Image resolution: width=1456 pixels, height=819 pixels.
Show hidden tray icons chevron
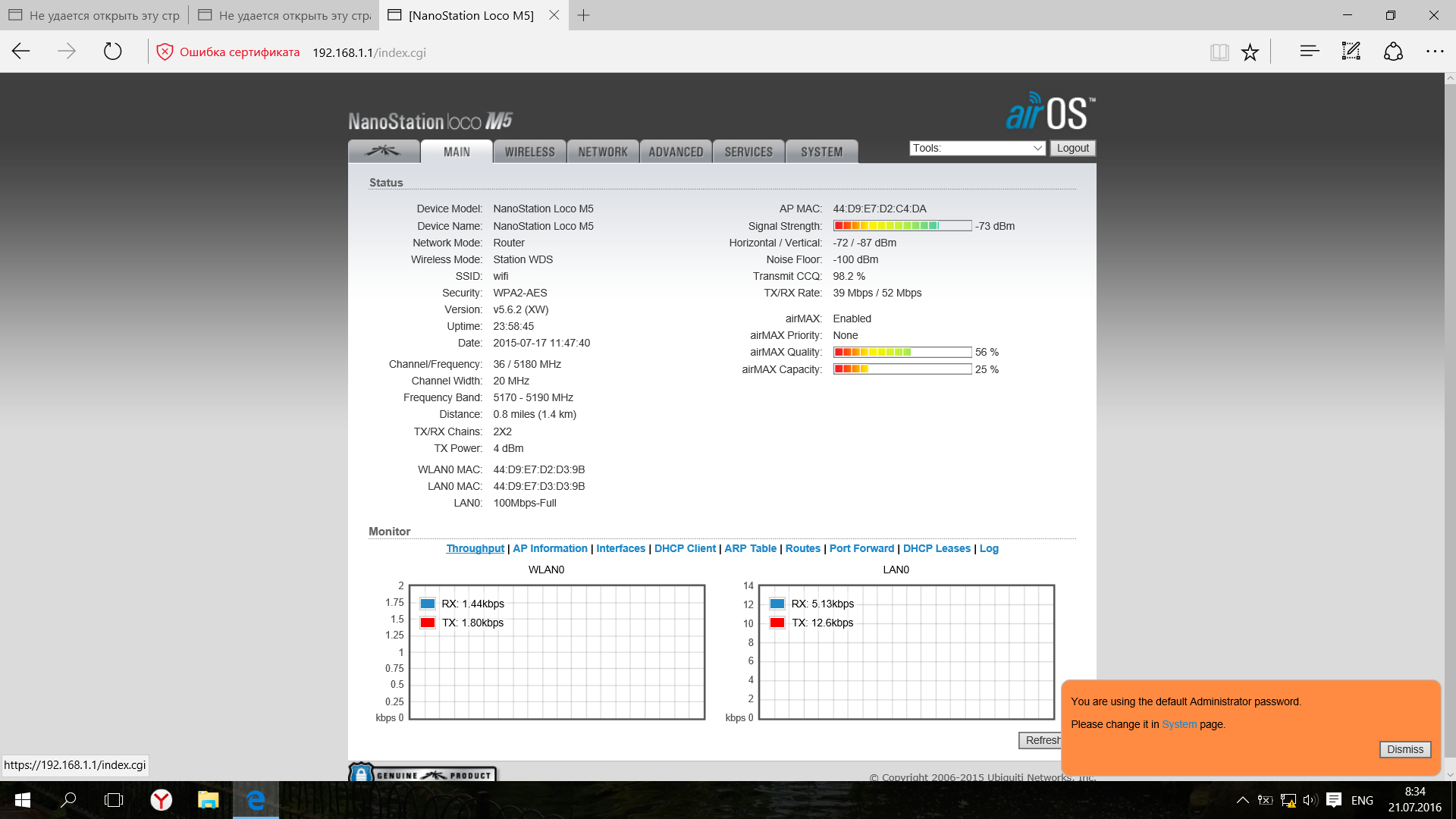click(1242, 800)
